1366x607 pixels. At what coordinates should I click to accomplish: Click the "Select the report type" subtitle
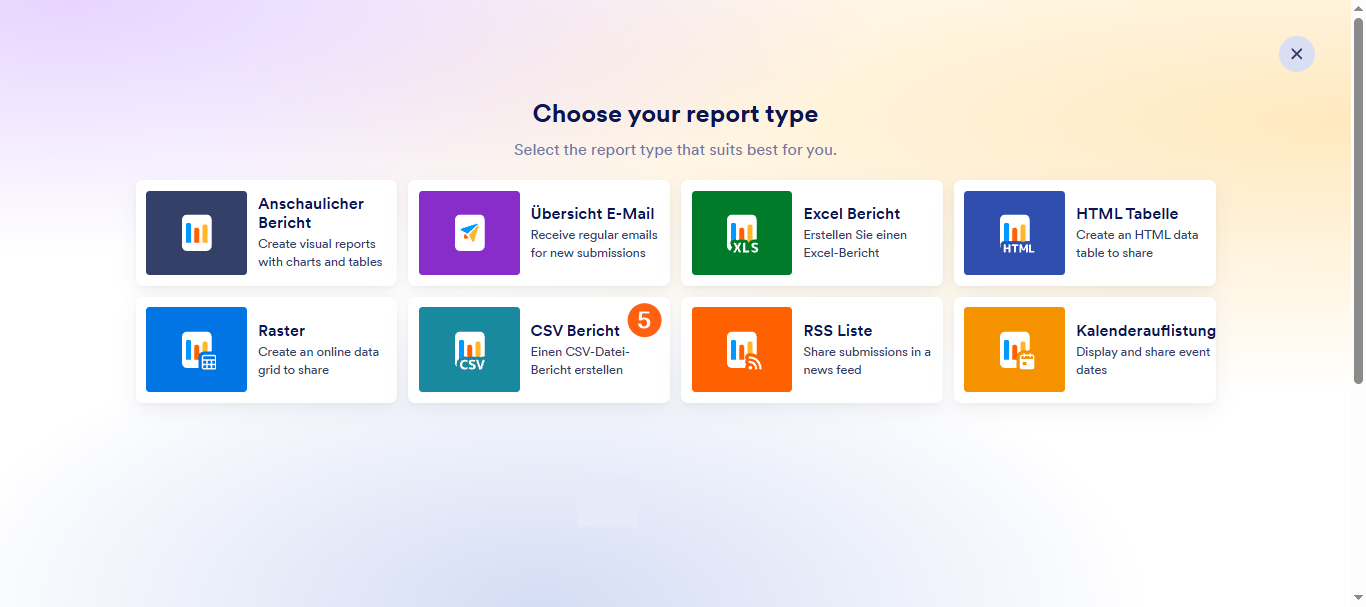click(676, 150)
